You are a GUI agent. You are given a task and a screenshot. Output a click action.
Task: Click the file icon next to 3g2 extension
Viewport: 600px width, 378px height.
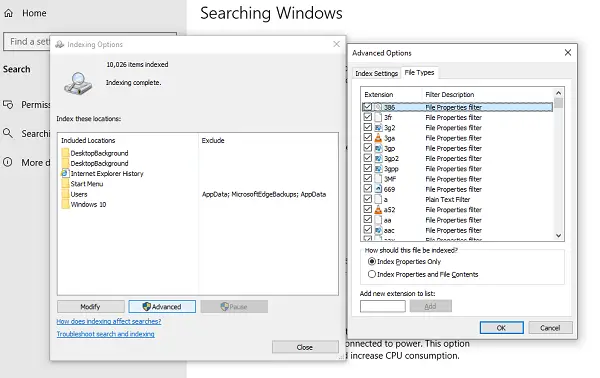click(378, 127)
